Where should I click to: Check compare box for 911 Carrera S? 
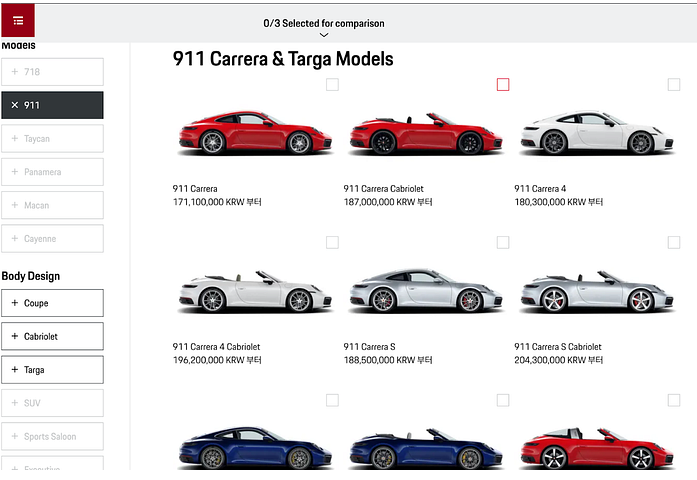(503, 242)
